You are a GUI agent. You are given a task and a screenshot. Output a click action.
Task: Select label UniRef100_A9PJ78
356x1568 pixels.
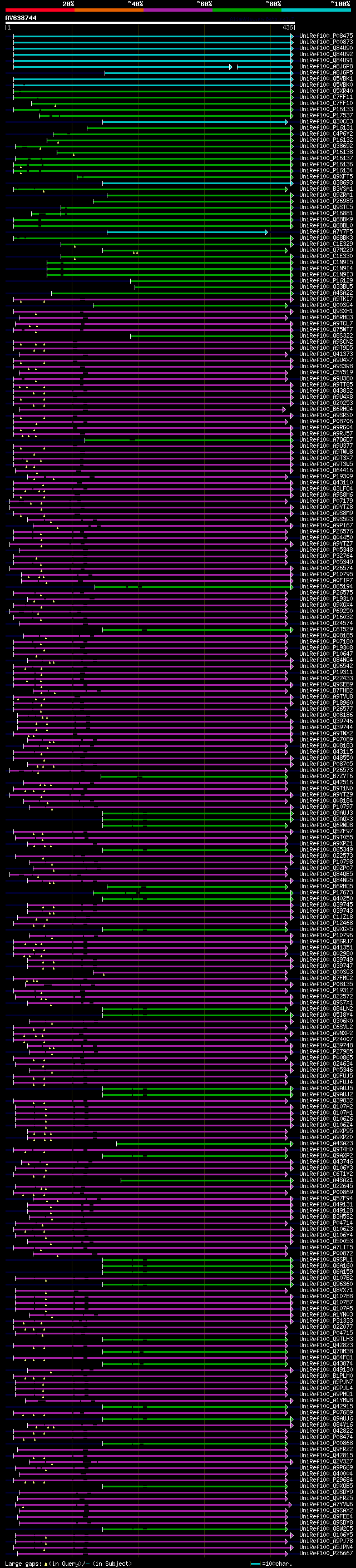pyautogui.click(x=326, y=1541)
